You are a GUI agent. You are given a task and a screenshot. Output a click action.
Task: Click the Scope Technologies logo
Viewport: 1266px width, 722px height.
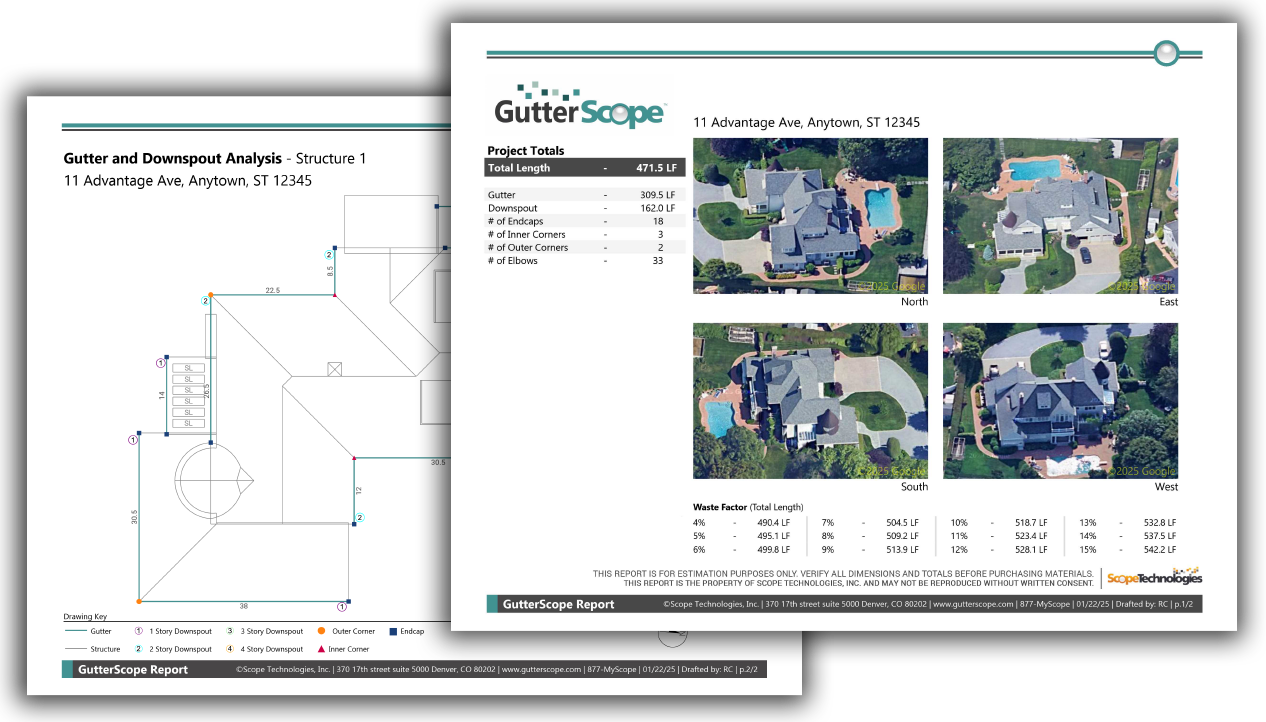tap(1155, 577)
